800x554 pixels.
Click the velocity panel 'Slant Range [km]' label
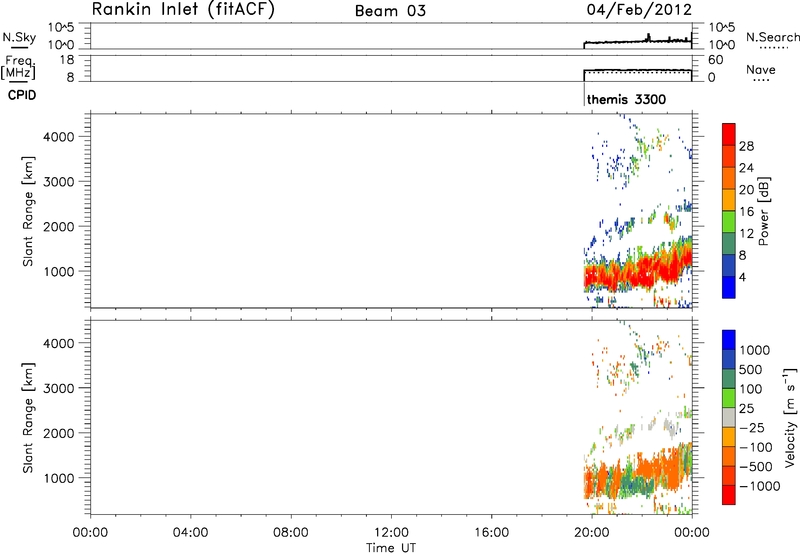[28, 418]
